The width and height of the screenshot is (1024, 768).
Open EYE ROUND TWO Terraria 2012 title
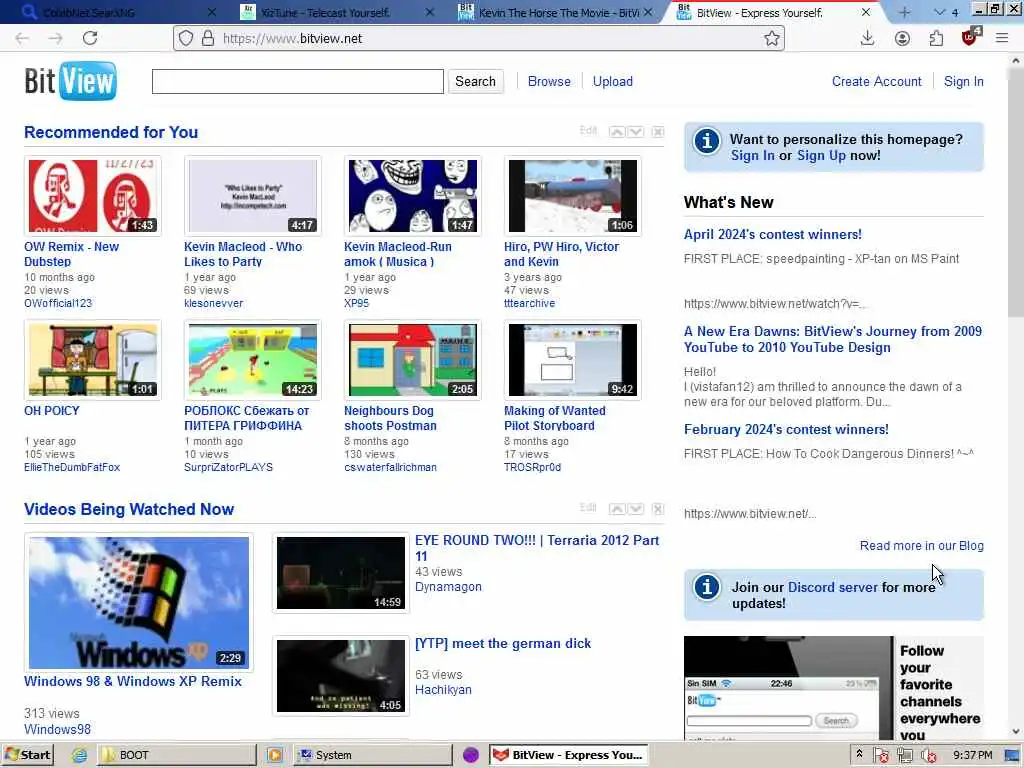537,548
